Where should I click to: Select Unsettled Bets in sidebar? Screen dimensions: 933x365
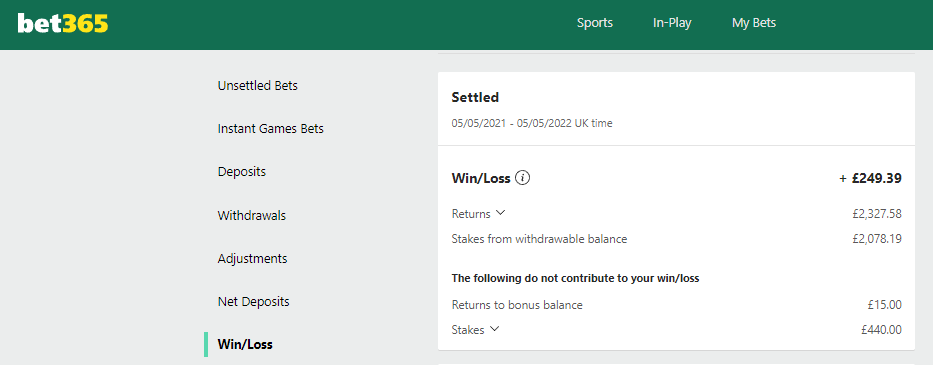pos(258,86)
